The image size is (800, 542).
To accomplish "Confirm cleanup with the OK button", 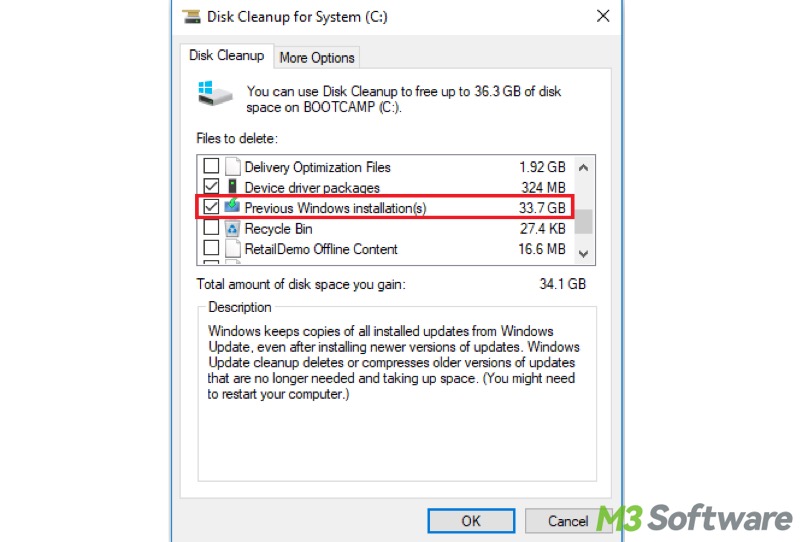I will click(471, 521).
